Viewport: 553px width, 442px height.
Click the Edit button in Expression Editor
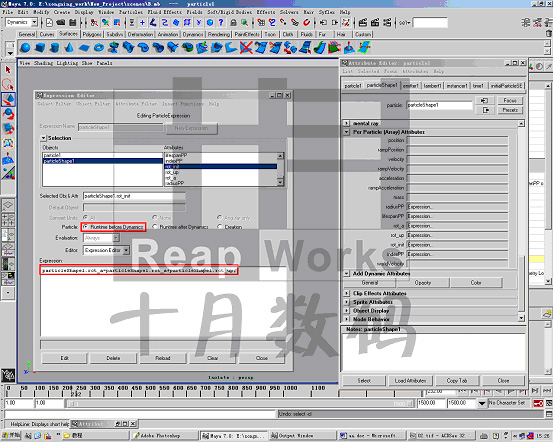64,358
